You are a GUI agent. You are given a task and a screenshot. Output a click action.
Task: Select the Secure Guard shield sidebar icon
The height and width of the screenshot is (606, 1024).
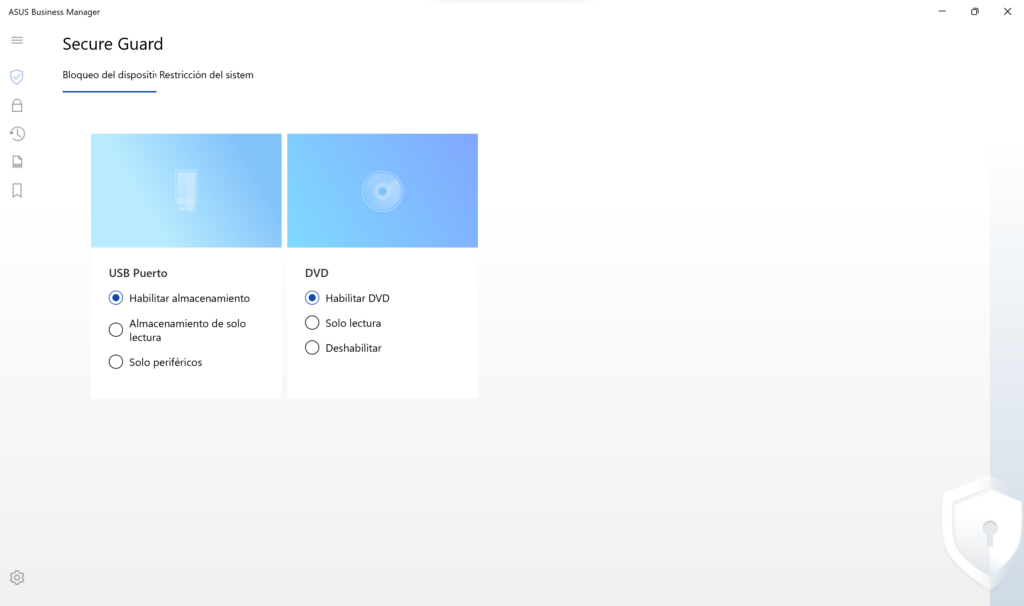pyautogui.click(x=17, y=77)
